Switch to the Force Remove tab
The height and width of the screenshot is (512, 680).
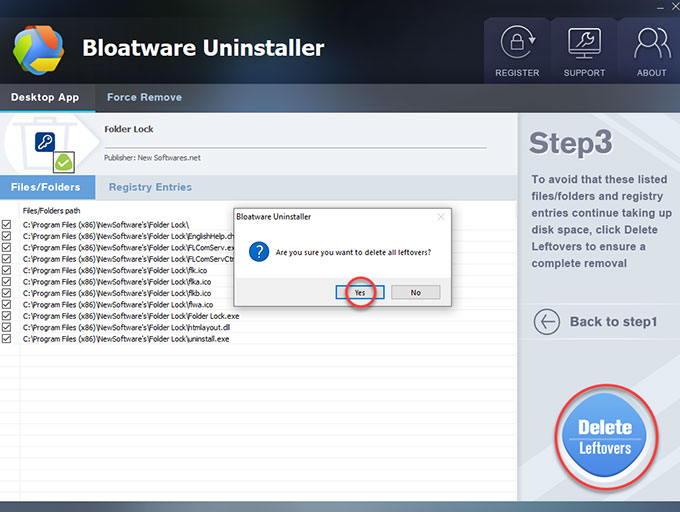[x=144, y=97]
